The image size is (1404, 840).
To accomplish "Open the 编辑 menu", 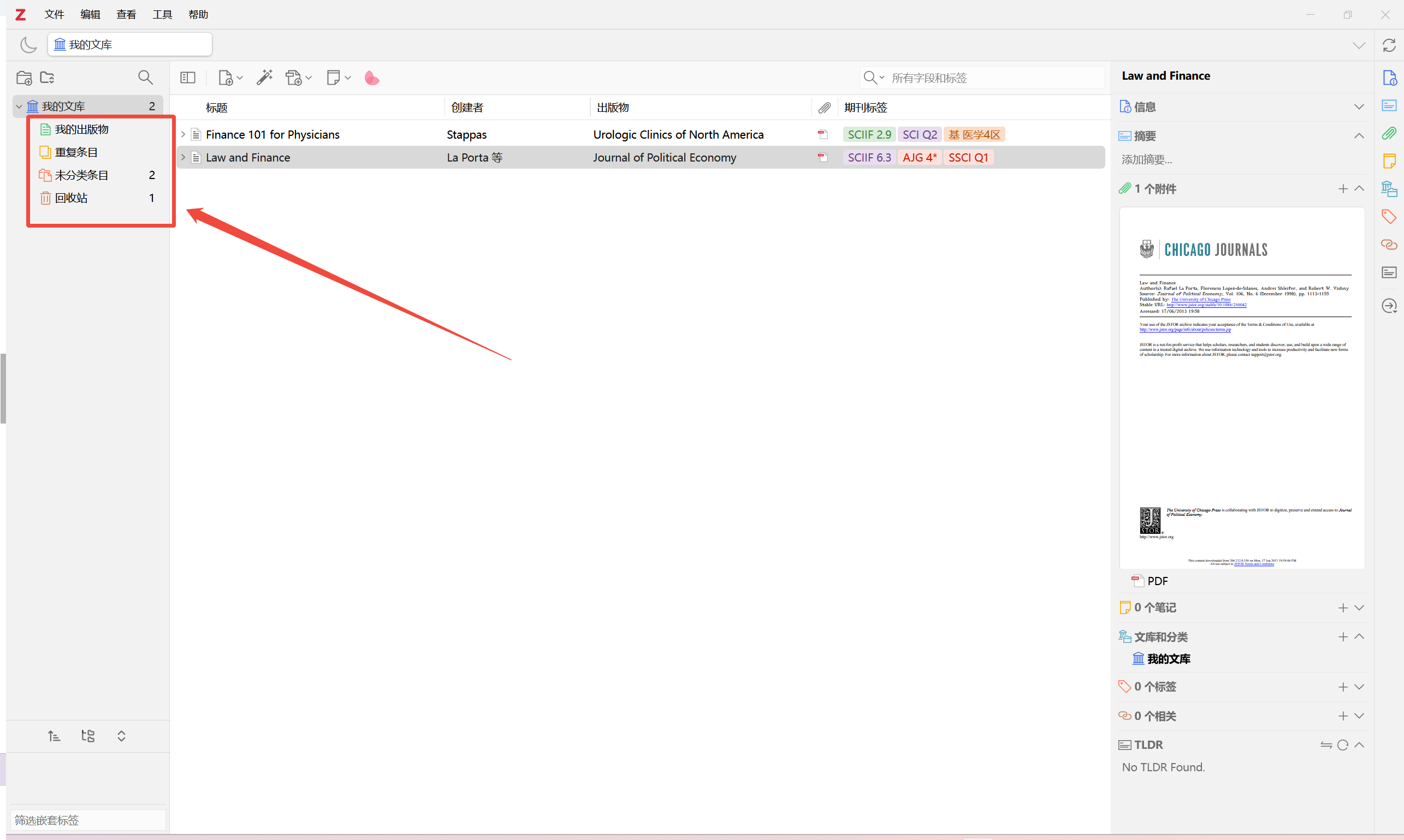I will [90, 14].
